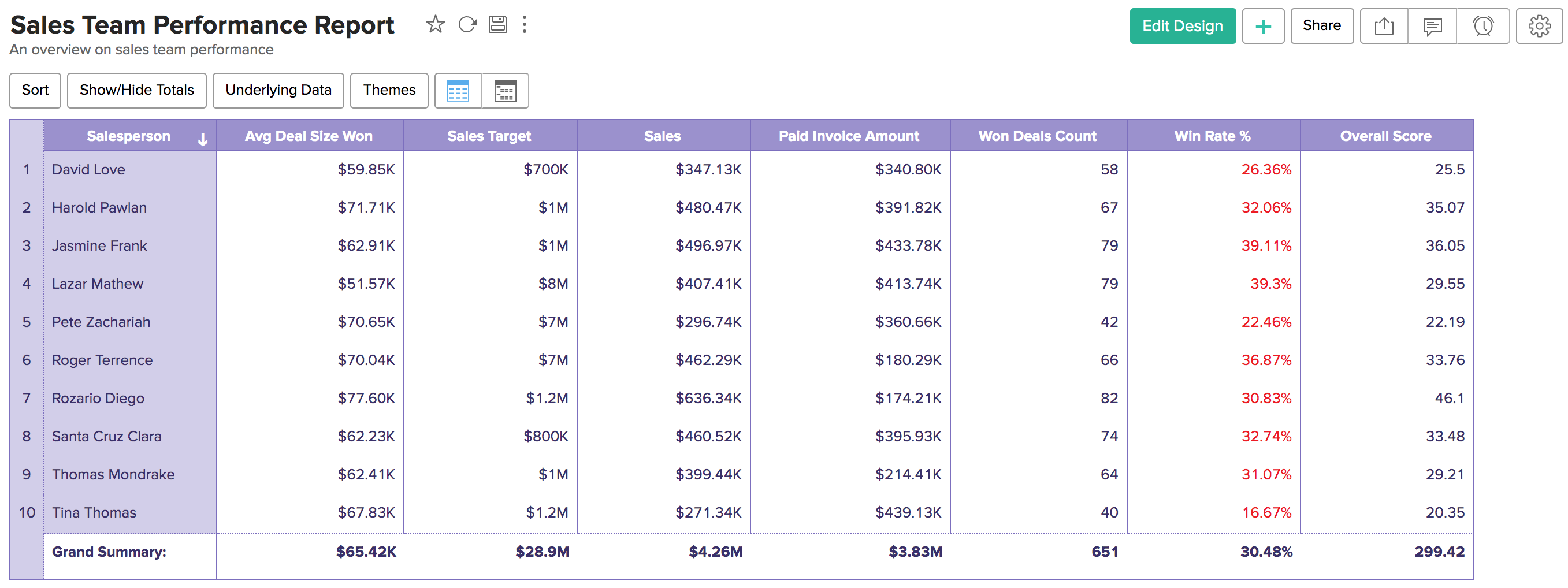Image resolution: width=1568 pixels, height=588 pixels.
Task: Click the Salesperson sort arrow
Action: pyautogui.click(x=203, y=139)
